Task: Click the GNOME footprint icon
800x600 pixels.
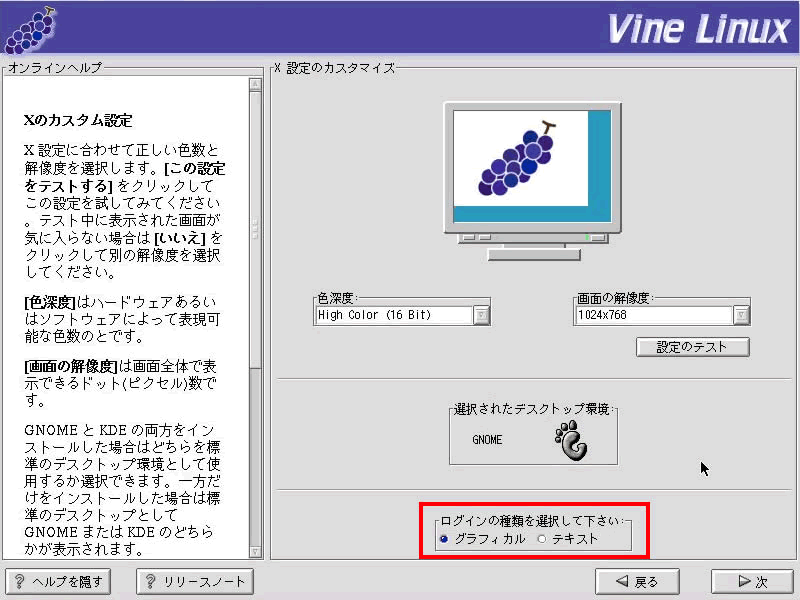Action: point(571,440)
